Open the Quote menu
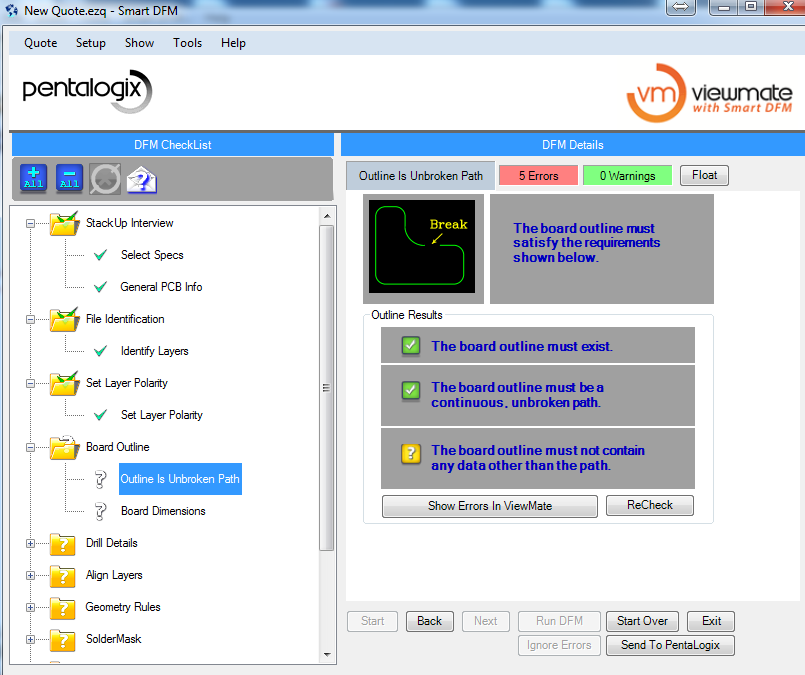Viewport: 805px width, 675px height. coord(41,43)
